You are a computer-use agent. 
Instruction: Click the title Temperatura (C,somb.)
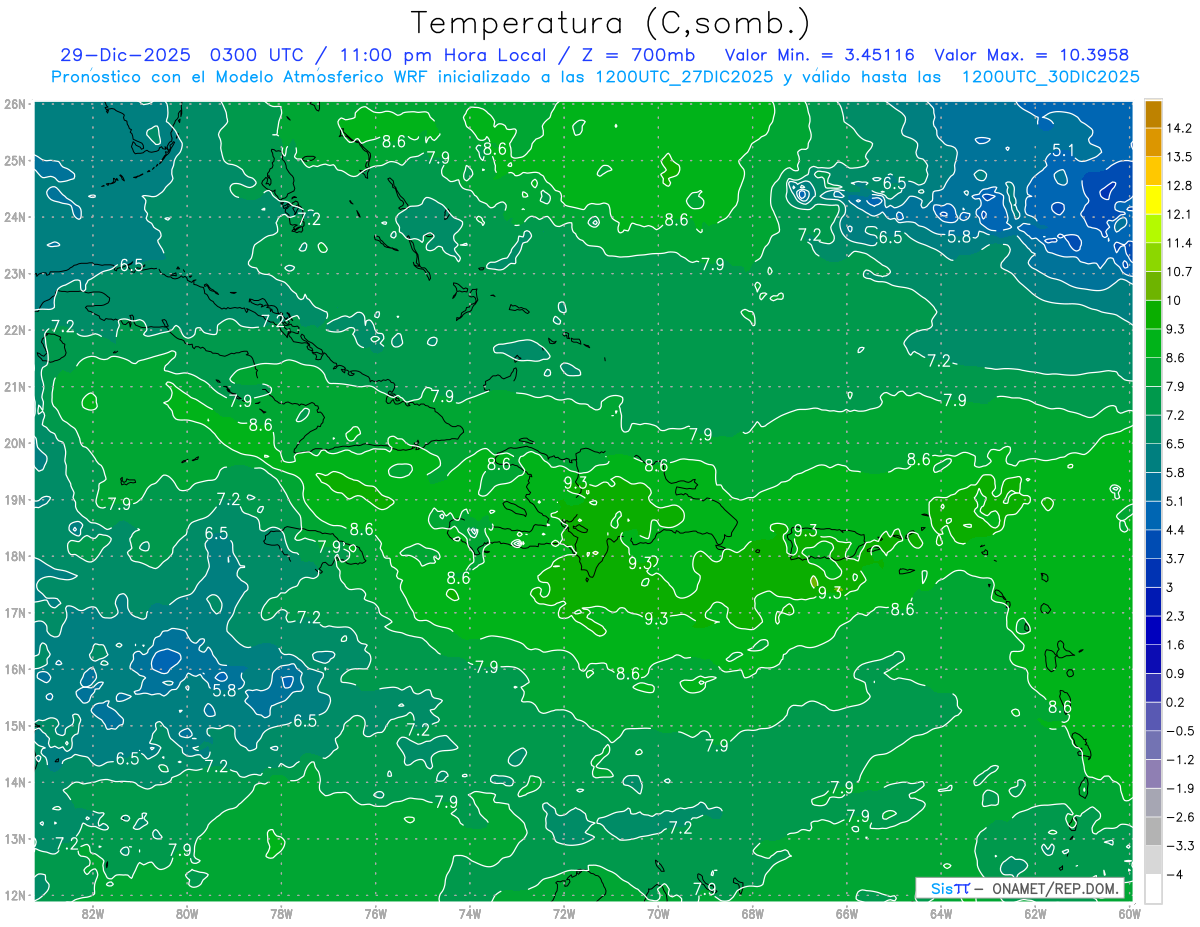610,23
